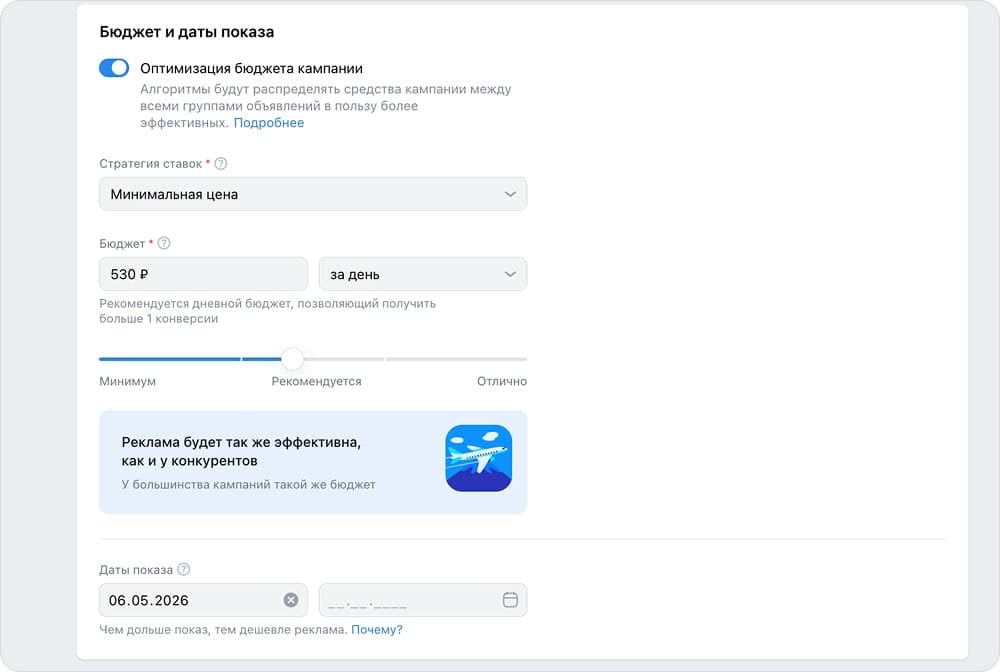Click the Рекомендуется slider label

(x=316, y=381)
